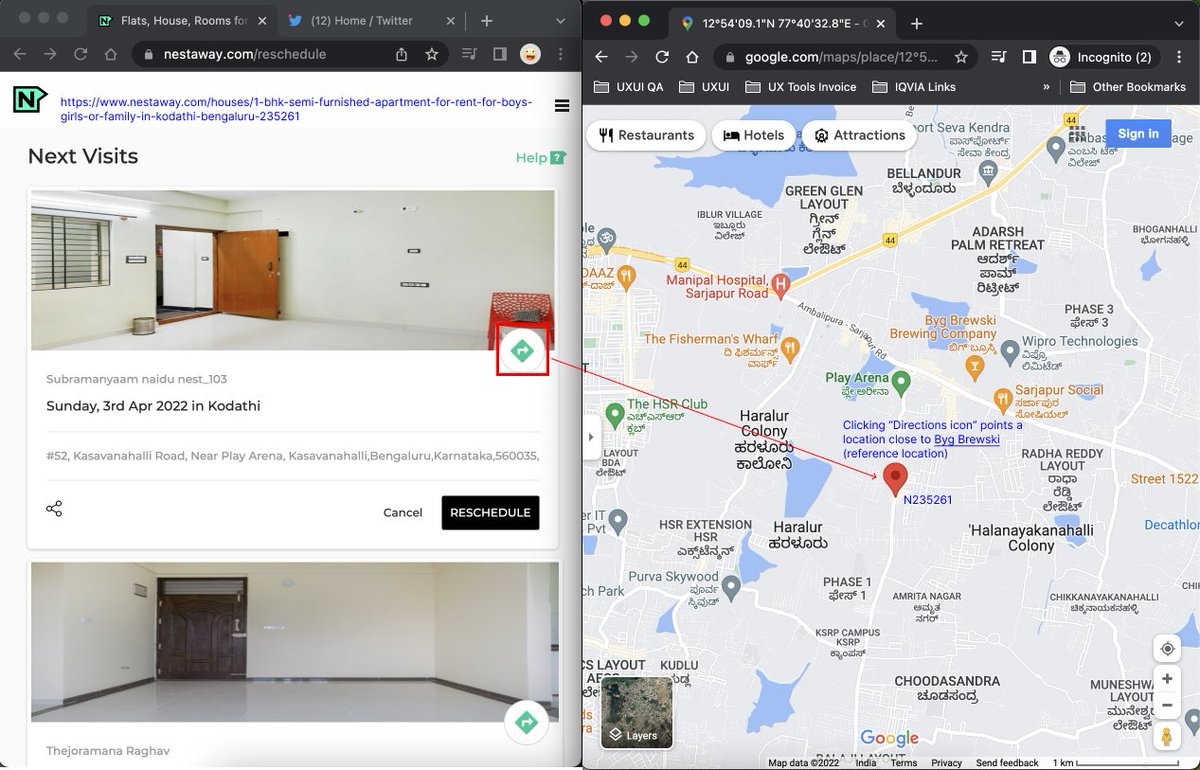Reload the Nestaway page
Screen dimensions: 1200x770
(81, 54)
